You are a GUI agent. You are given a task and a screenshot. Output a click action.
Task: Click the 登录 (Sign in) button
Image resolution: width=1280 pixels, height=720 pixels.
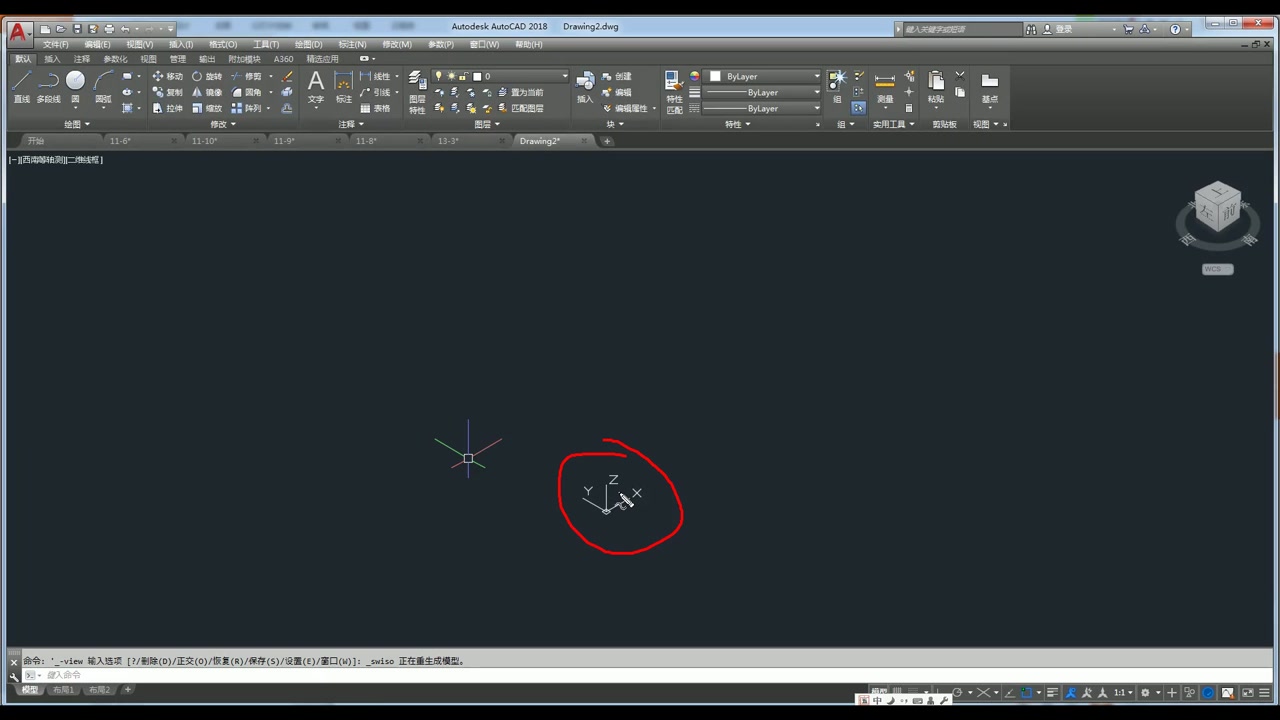tap(1056, 29)
